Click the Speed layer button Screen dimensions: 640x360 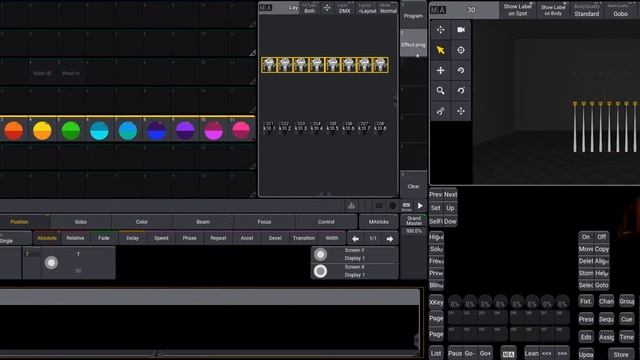pos(161,238)
